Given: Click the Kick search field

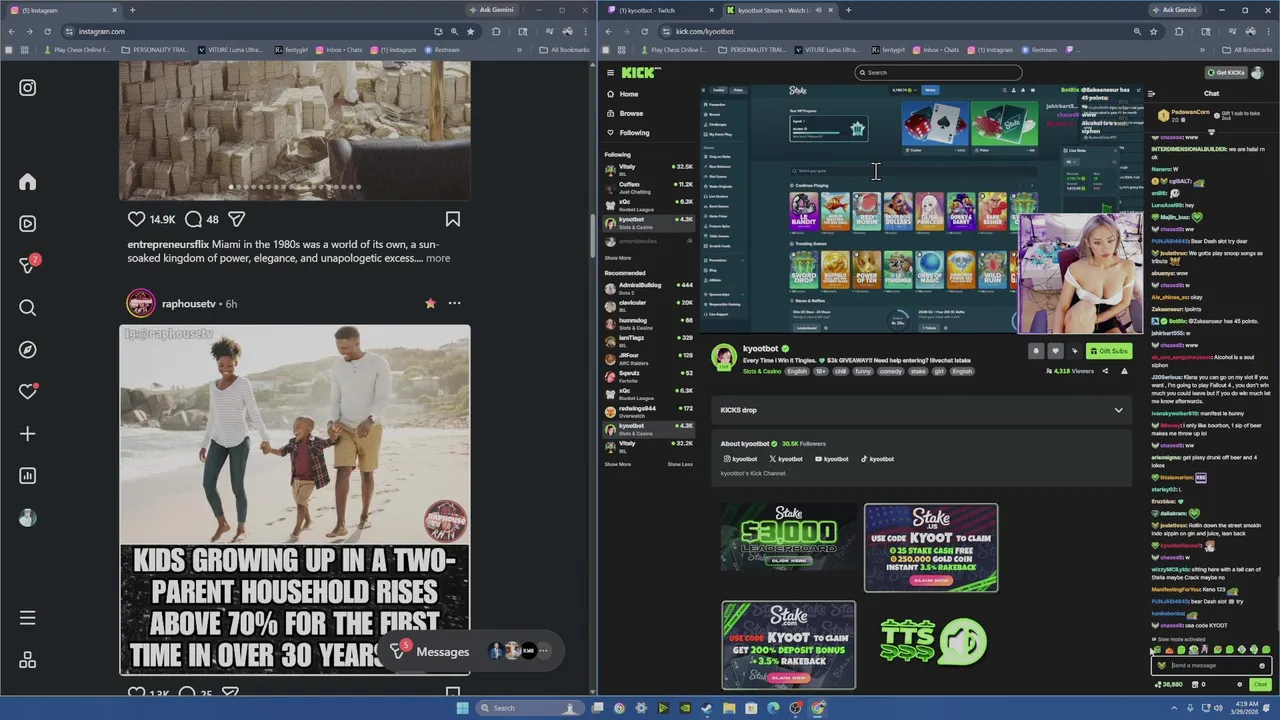Looking at the screenshot, I should pyautogui.click(x=938, y=72).
